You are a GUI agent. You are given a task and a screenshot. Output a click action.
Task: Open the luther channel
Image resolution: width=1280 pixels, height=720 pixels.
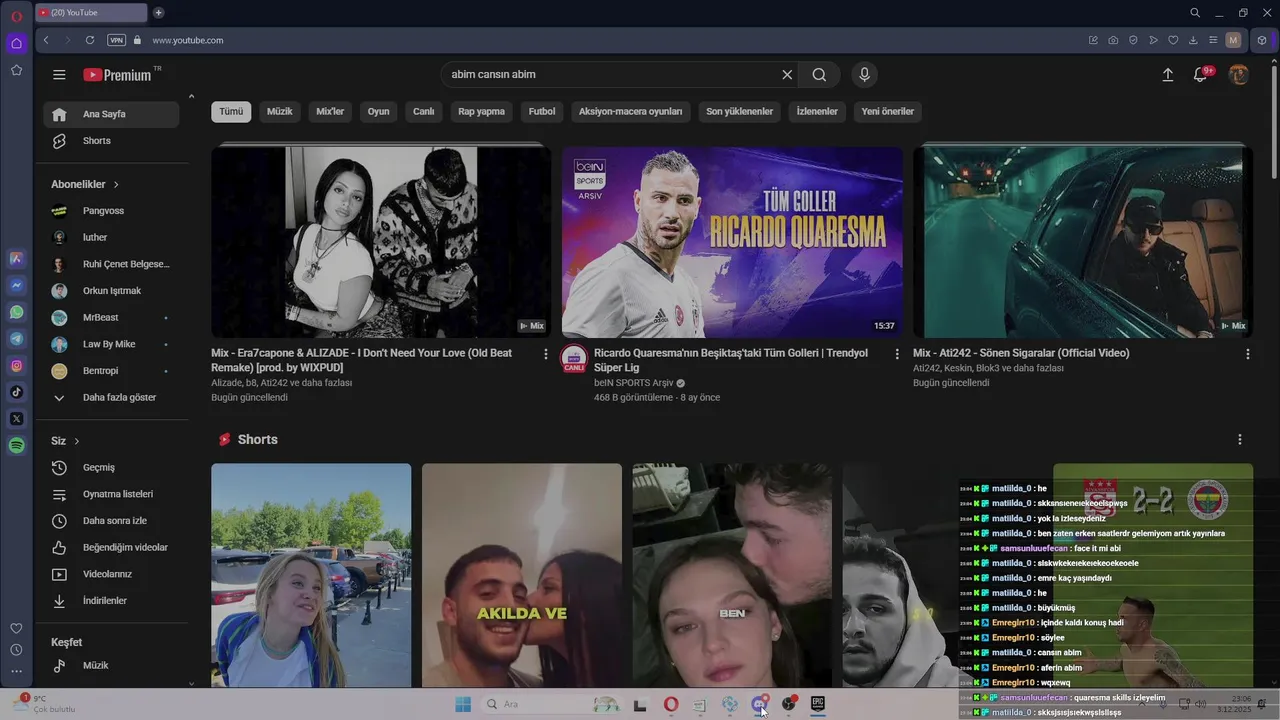[x=111, y=238]
